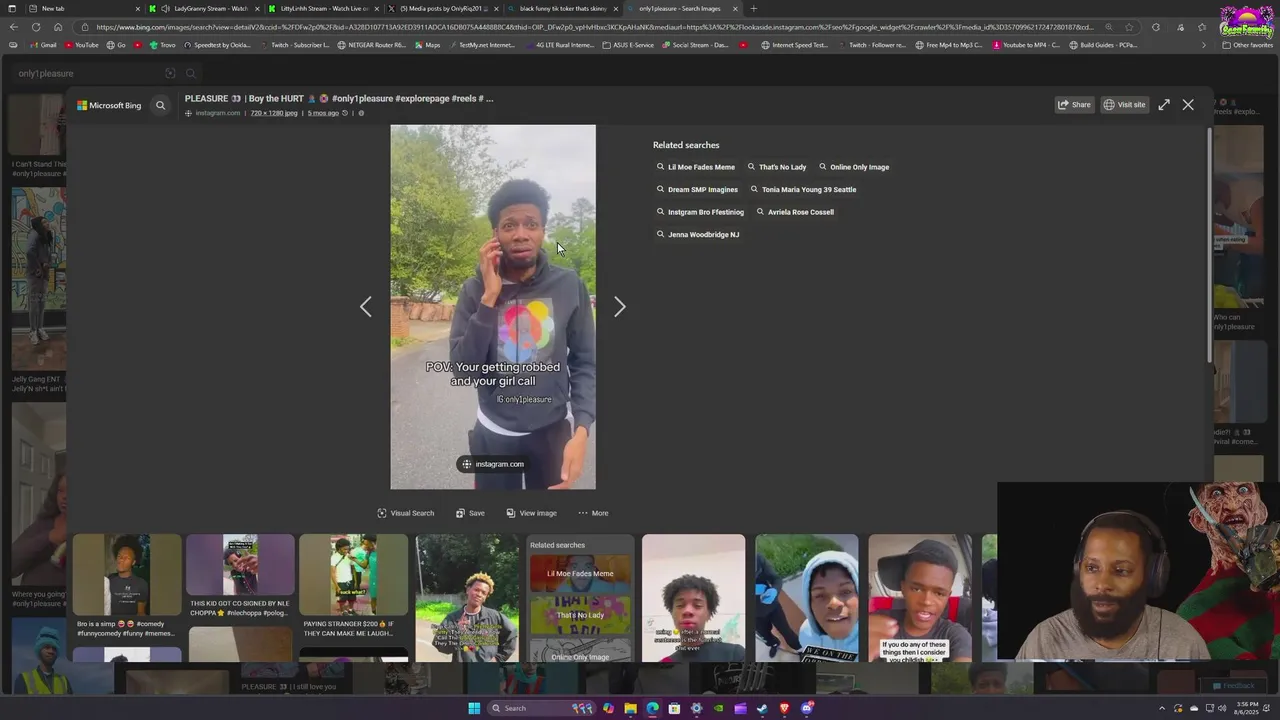Switch to the LadyGranny Stream tab

(205, 9)
